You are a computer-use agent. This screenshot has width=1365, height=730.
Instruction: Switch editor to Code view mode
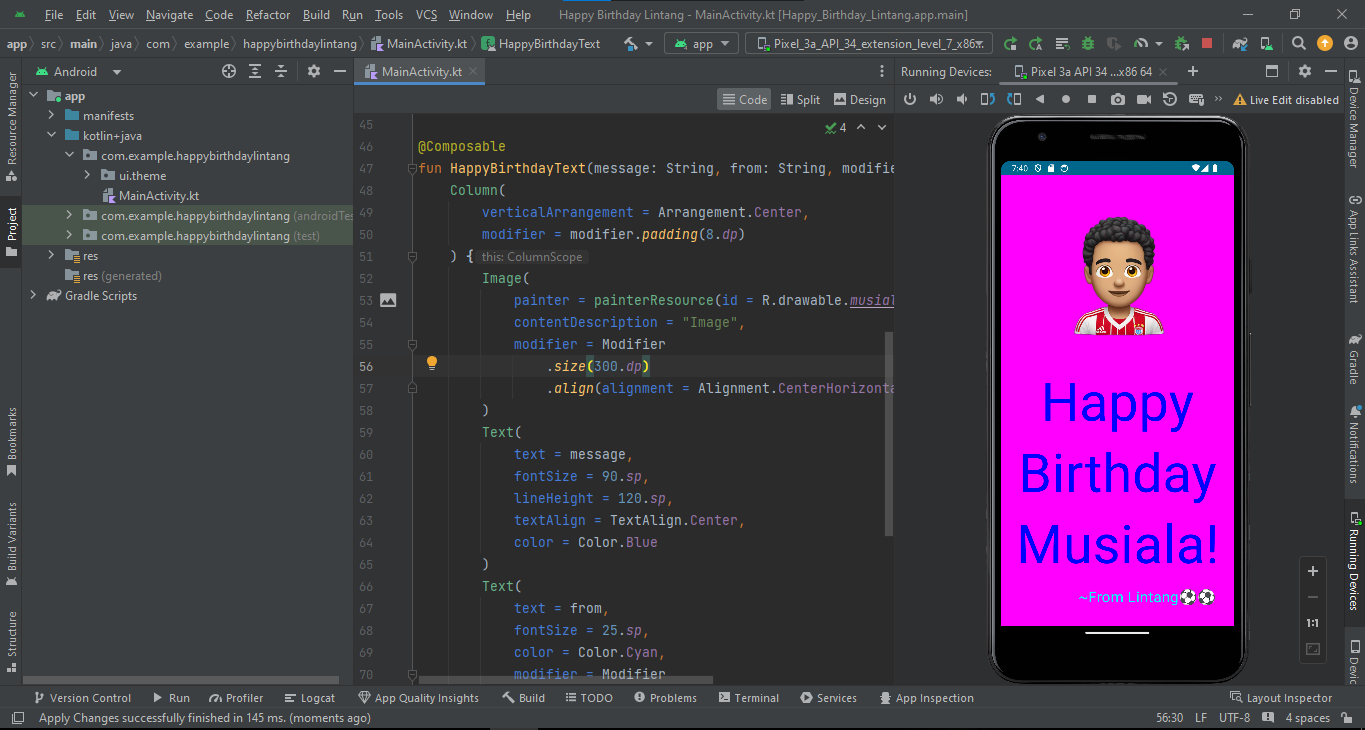tap(743, 99)
